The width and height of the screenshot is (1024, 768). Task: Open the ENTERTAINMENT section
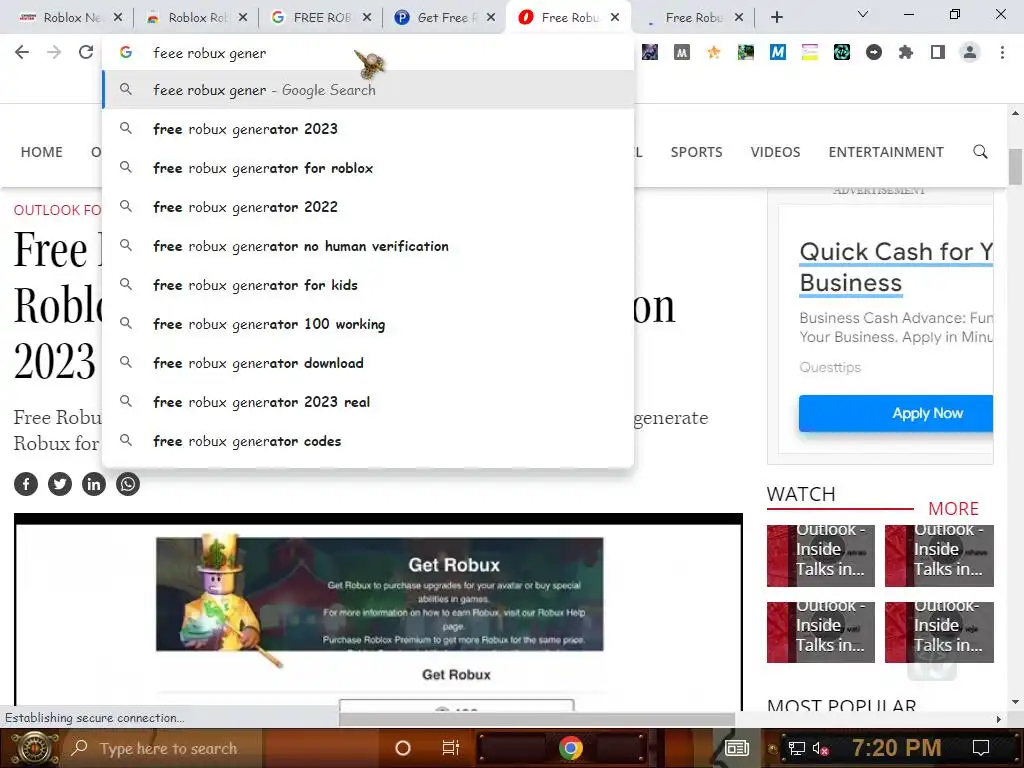click(x=886, y=152)
